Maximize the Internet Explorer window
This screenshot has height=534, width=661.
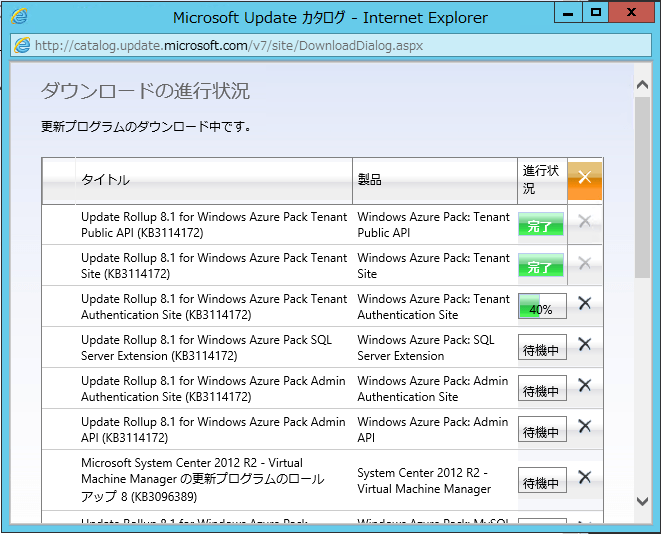pyautogui.click(x=596, y=13)
